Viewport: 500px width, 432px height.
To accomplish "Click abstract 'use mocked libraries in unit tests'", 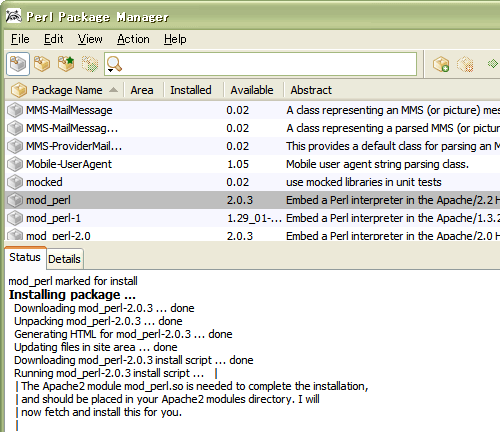I will coord(364,182).
